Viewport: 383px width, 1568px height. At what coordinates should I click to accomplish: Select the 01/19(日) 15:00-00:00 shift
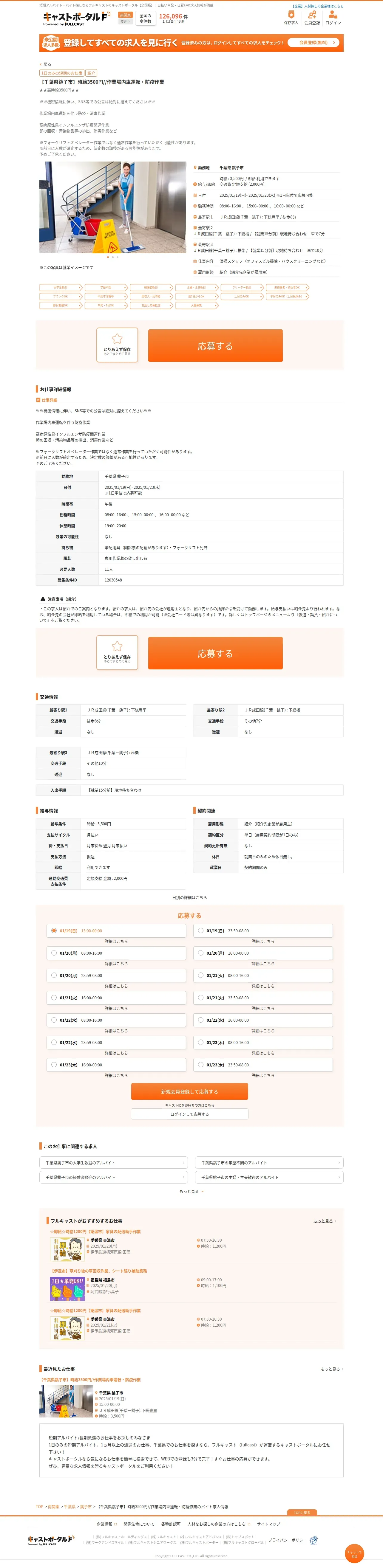116,931
